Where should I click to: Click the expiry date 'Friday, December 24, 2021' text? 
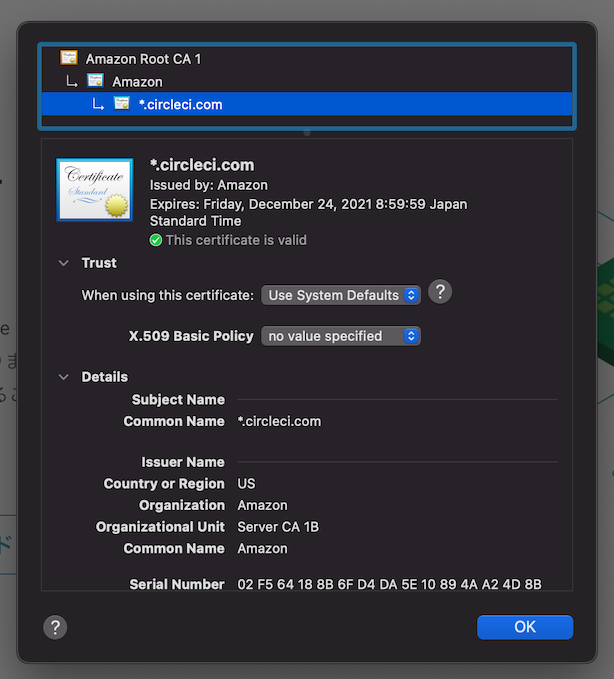(x=288, y=204)
